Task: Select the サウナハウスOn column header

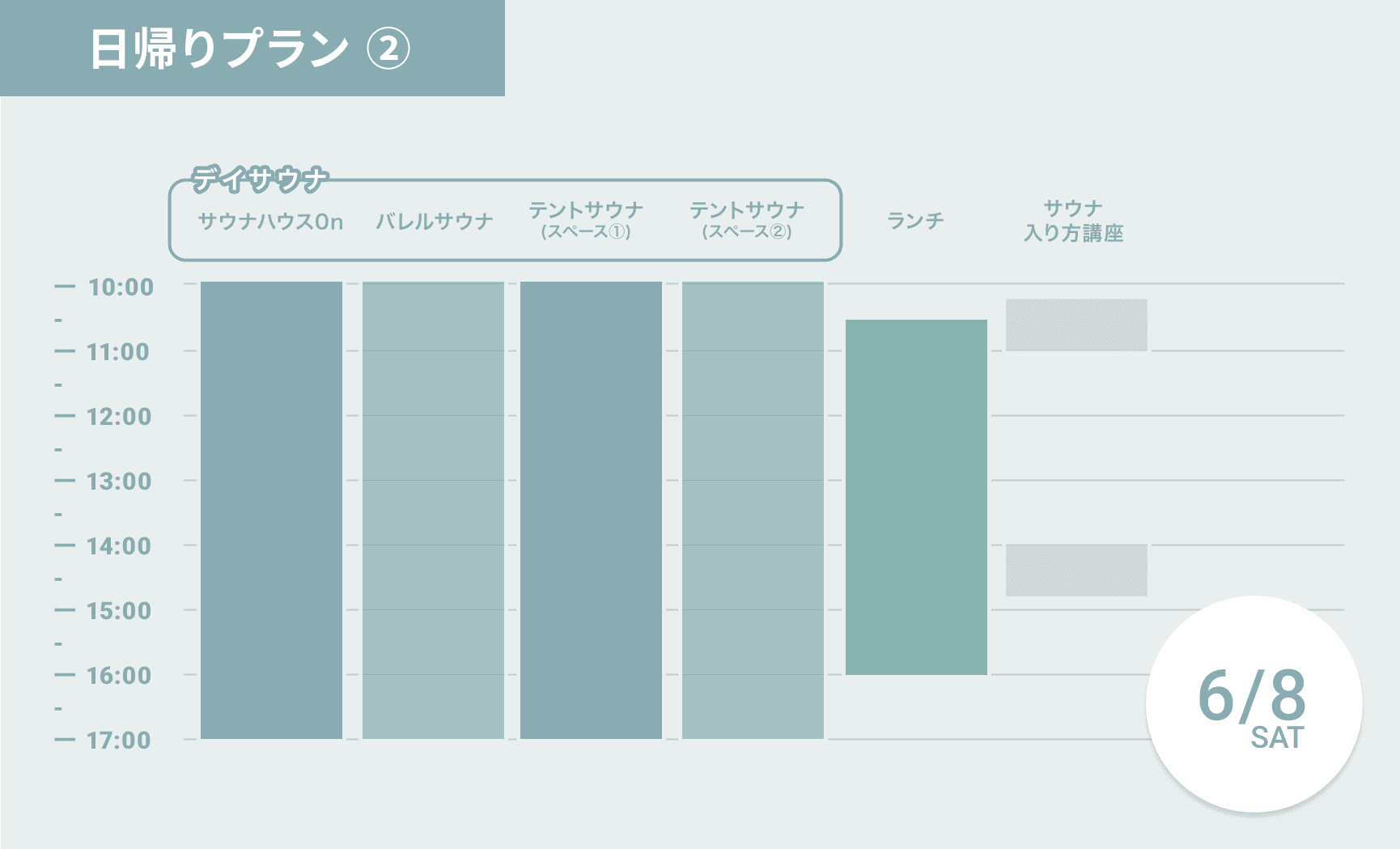Action: click(x=270, y=221)
